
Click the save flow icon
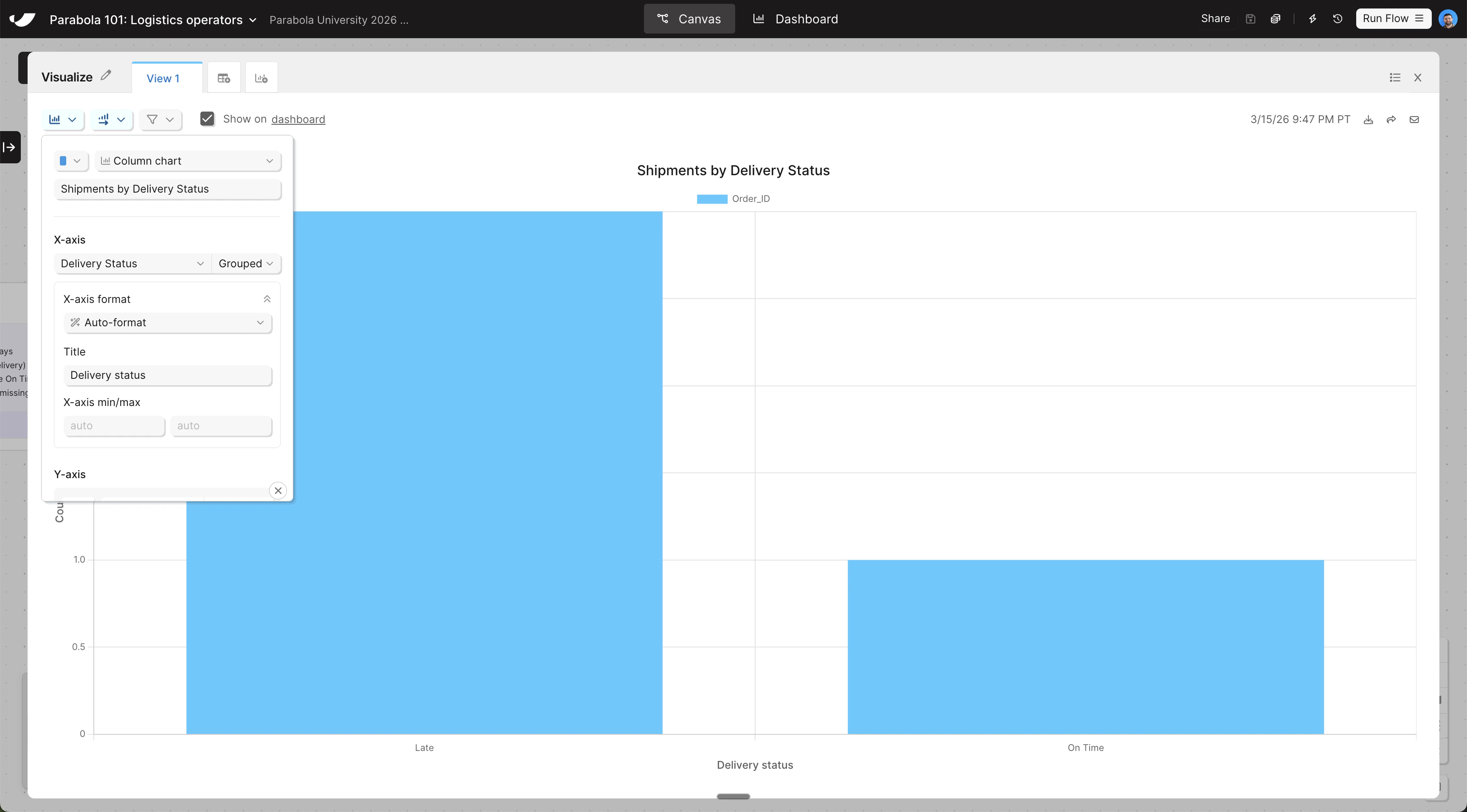pos(1251,19)
